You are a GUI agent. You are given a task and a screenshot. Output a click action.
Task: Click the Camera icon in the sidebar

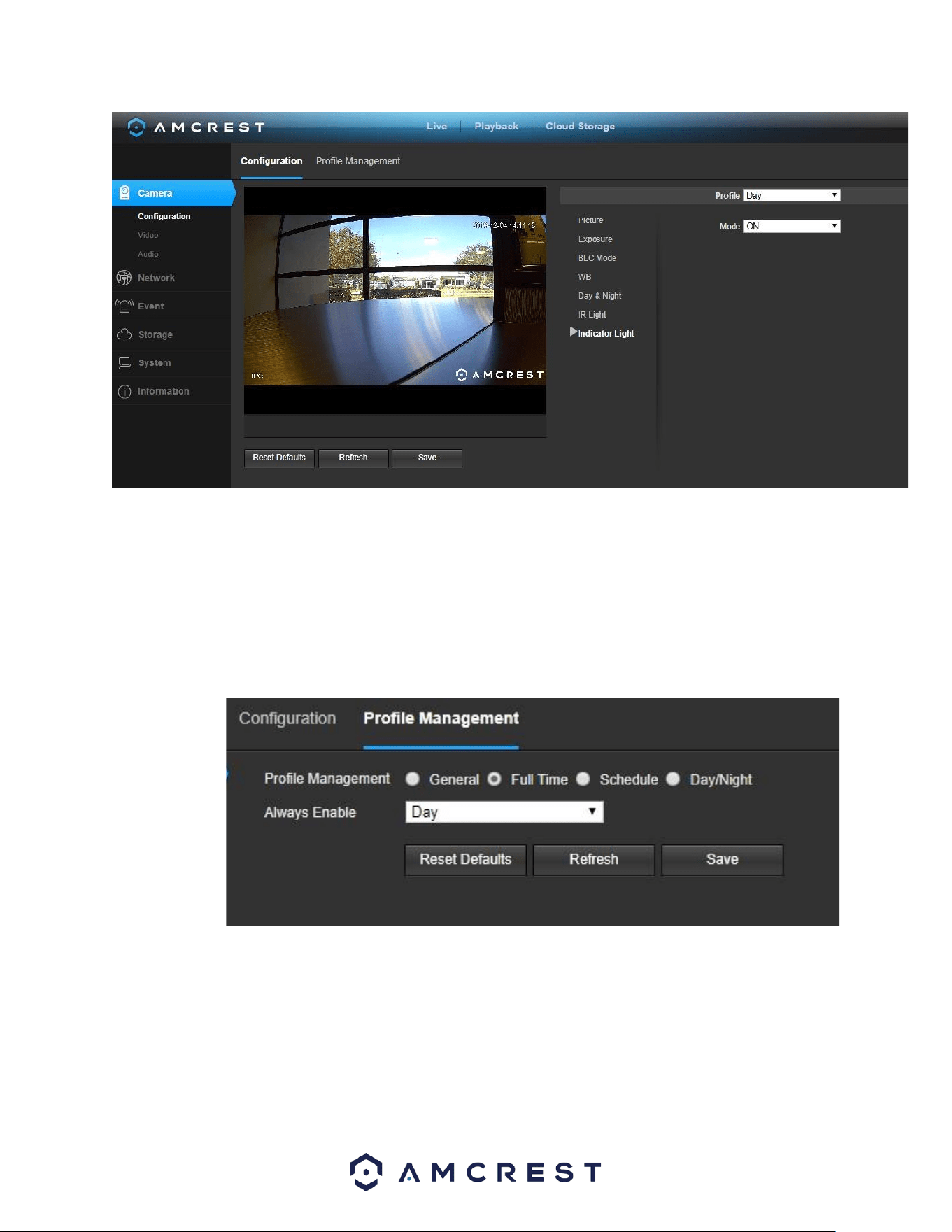click(125, 192)
